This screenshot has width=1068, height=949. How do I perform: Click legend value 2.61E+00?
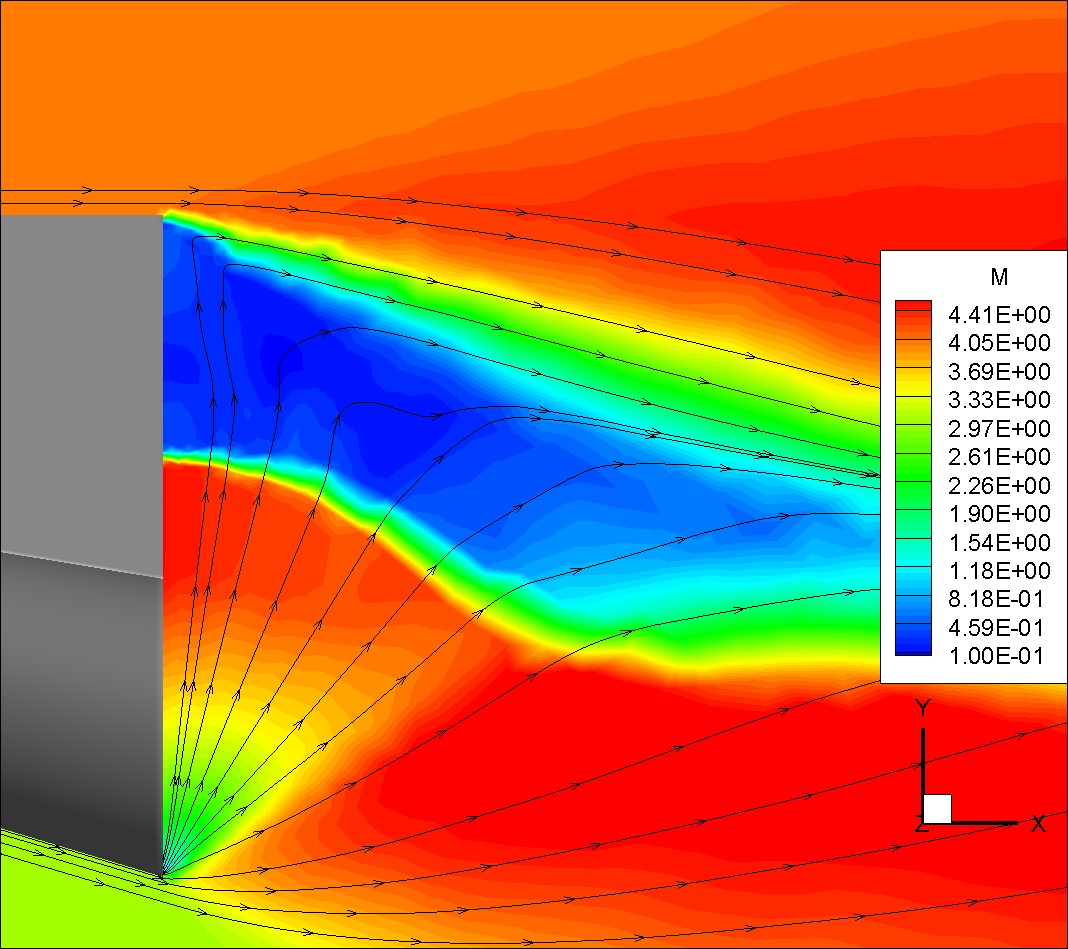(x=999, y=456)
